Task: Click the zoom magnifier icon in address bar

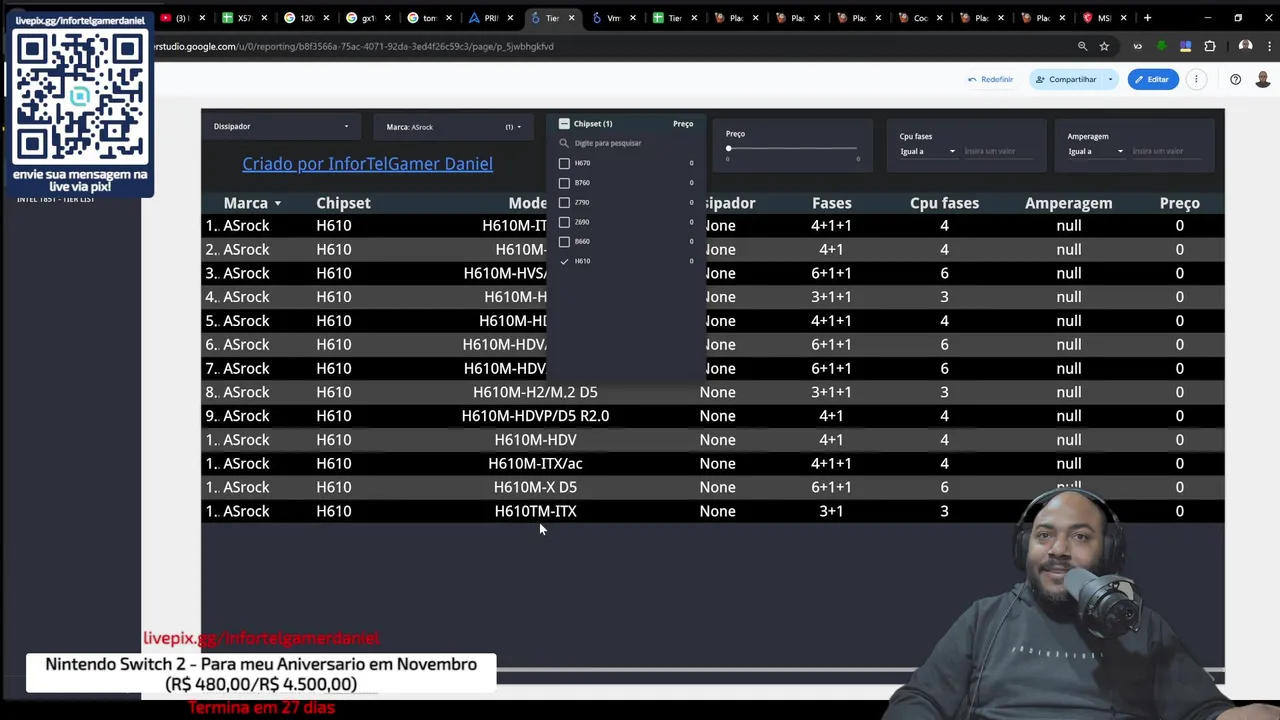Action: point(1082,46)
